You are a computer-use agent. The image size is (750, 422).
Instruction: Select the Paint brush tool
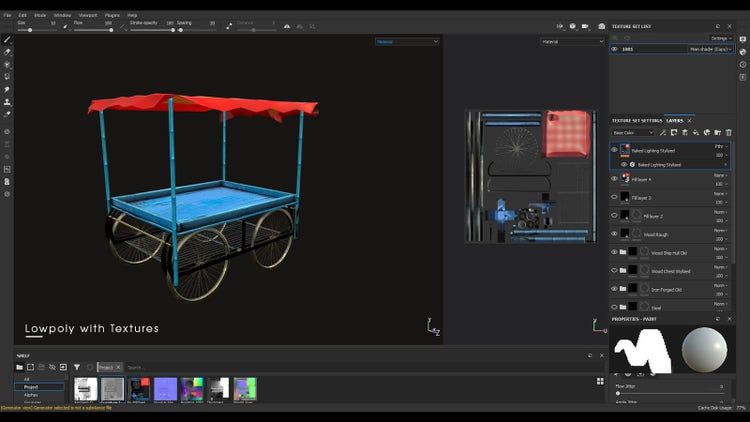[7, 39]
